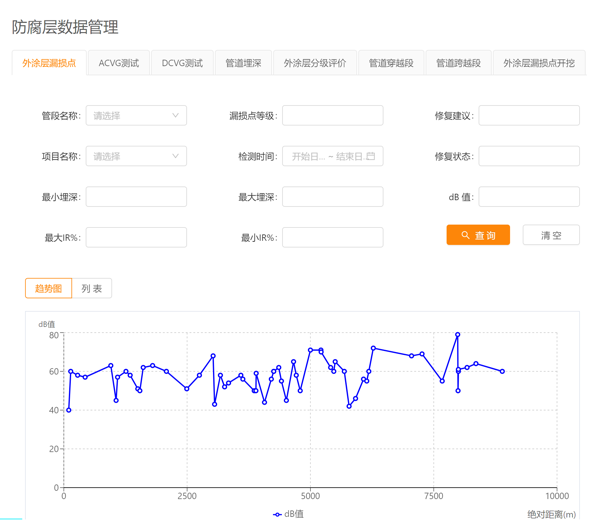Viewport: 597px width, 520px height.
Task: Select the 外涂层分级评价 tab
Action: [x=315, y=63]
